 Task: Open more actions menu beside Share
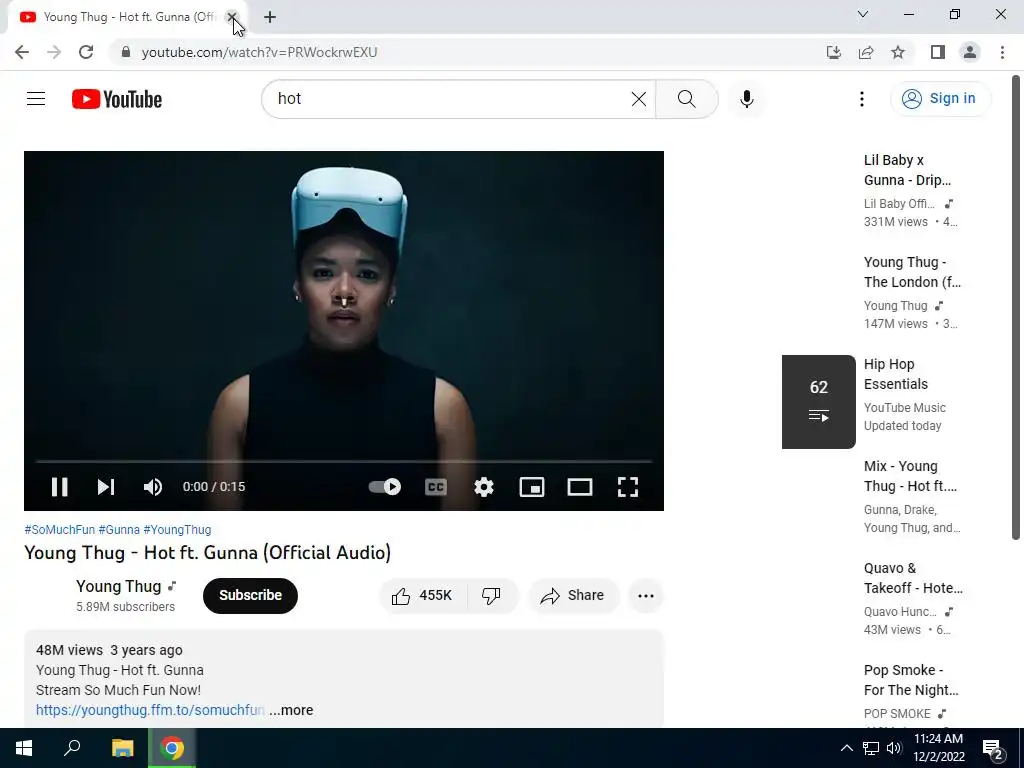[x=646, y=596]
